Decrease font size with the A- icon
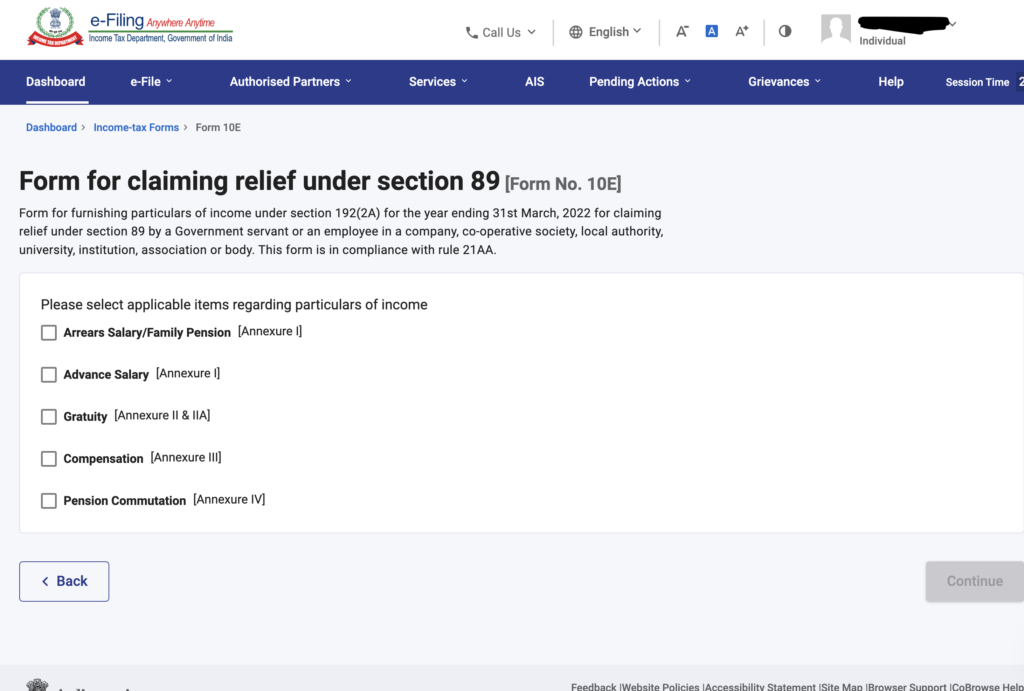The image size is (1024, 691). point(682,31)
